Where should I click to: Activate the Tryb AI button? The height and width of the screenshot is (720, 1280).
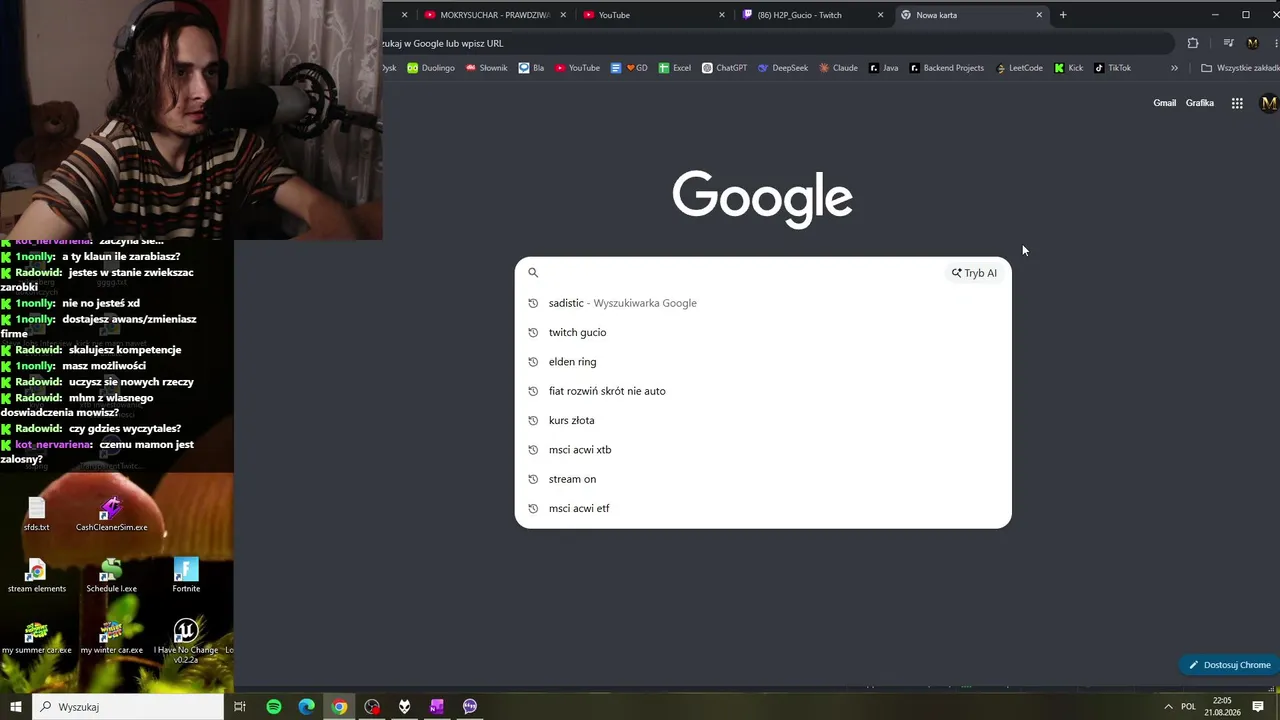click(x=974, y=273)
